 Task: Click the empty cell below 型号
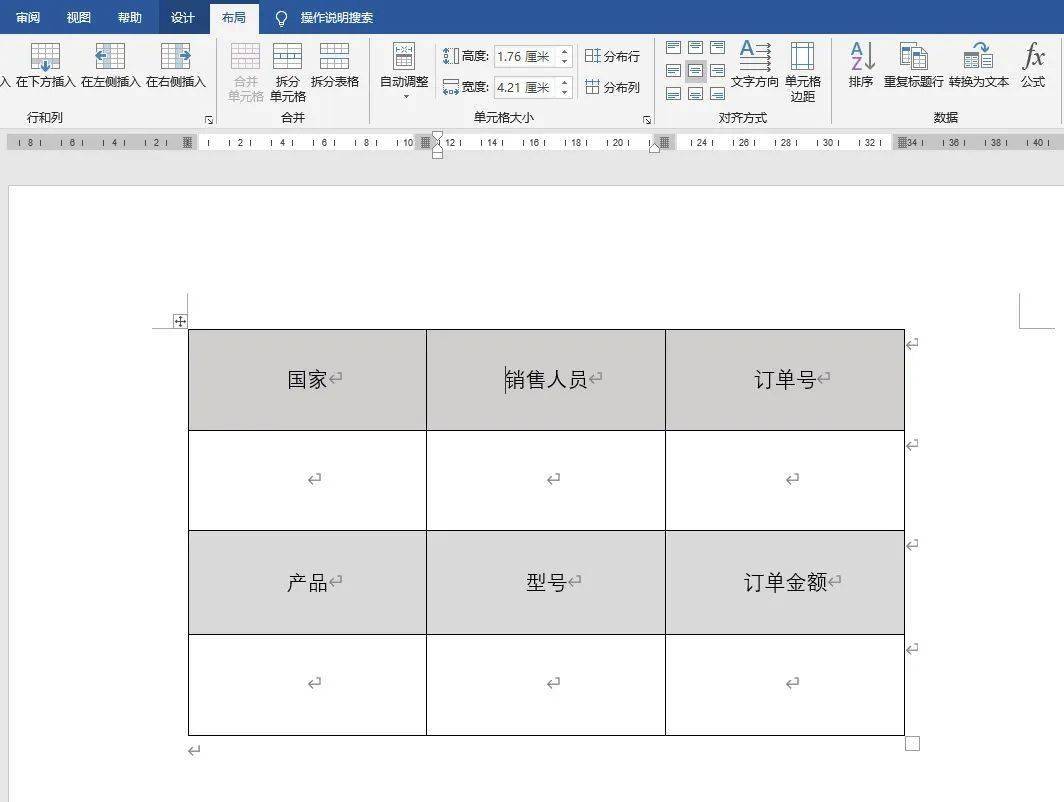click(546, 685)
